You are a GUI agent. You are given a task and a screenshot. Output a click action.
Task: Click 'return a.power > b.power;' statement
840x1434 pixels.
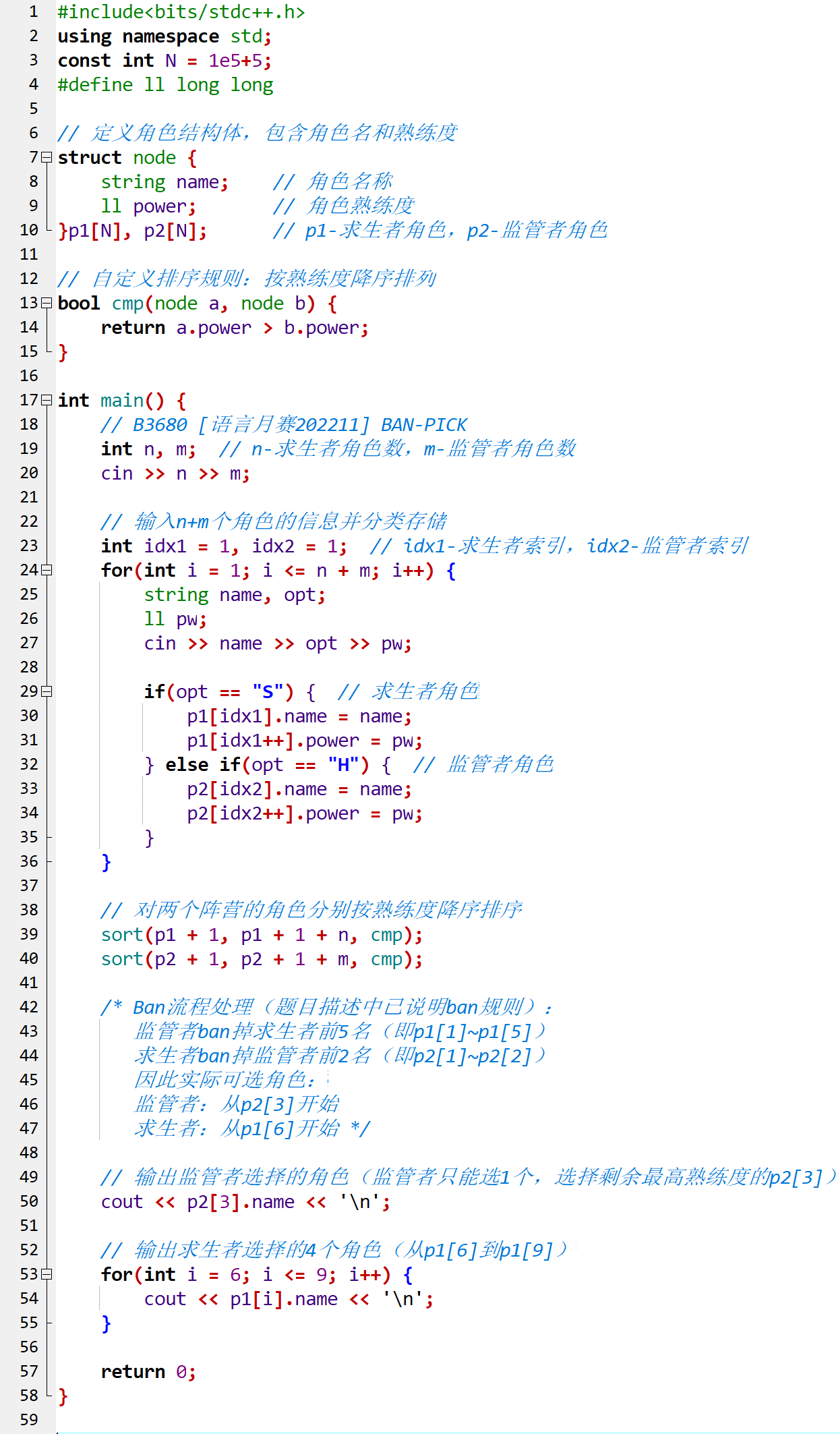[235, 328]
